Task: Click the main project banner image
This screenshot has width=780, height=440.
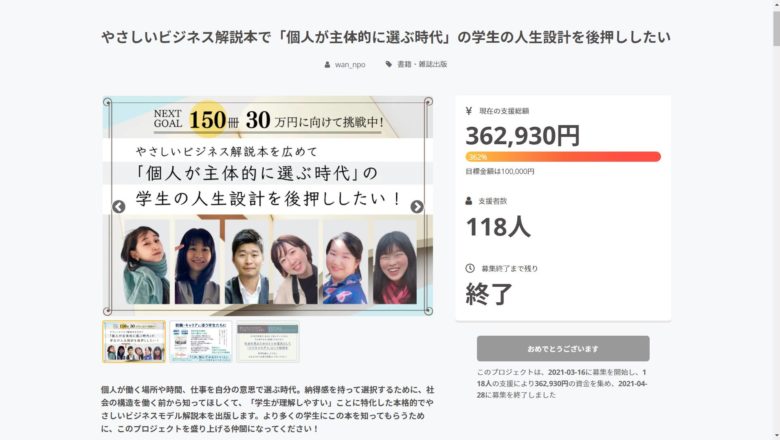Action: click(268, 206)
